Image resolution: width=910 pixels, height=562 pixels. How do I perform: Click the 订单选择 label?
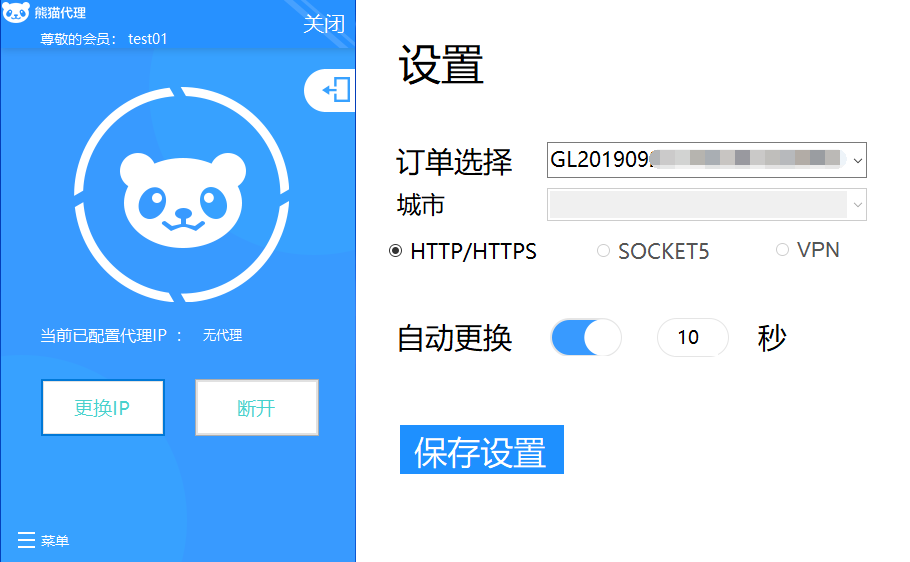click(x=454, y=161)
